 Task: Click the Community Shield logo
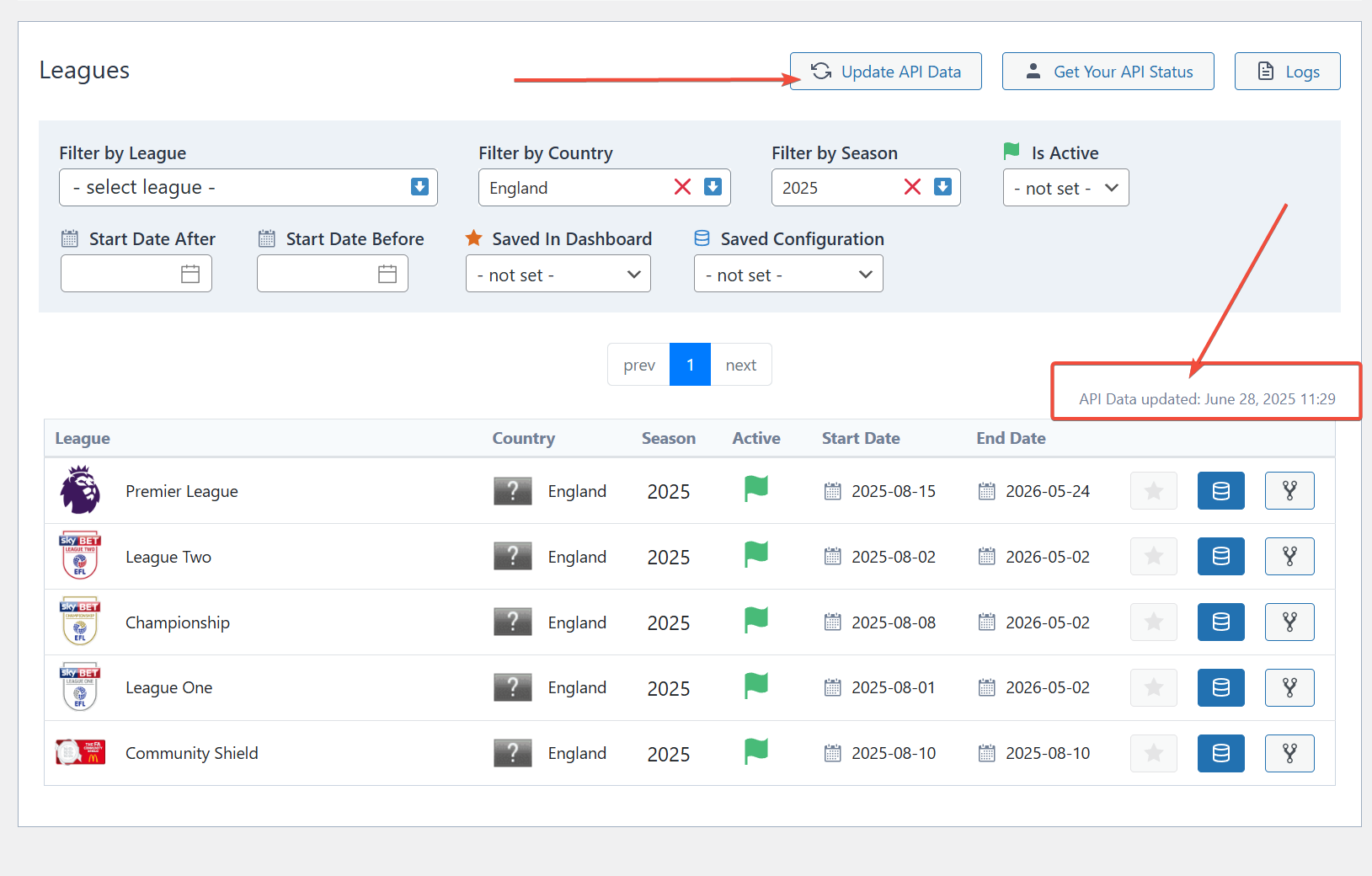click(x=80, y=752)
